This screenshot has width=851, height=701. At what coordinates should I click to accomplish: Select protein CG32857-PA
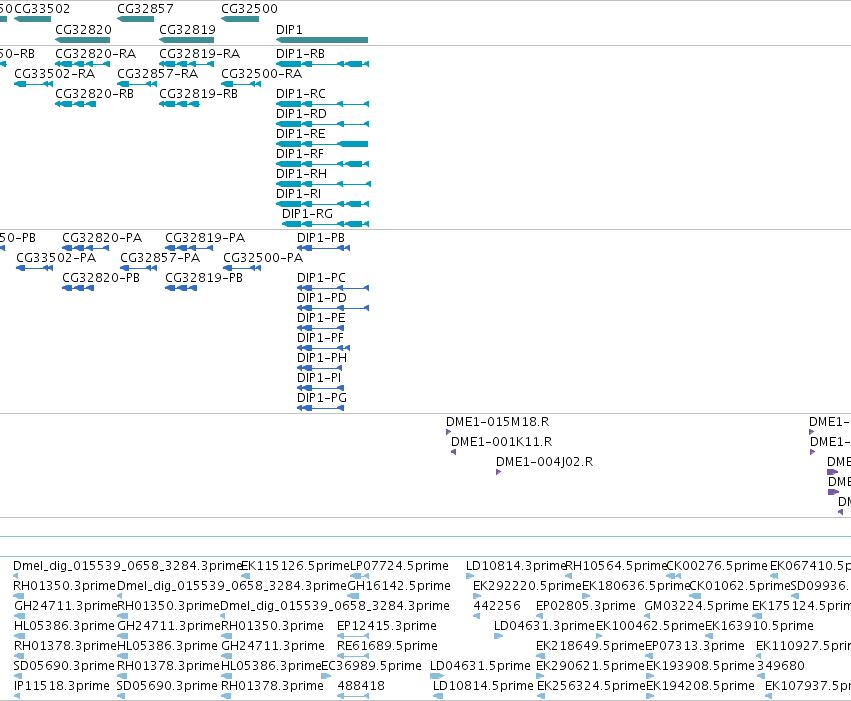138,268
